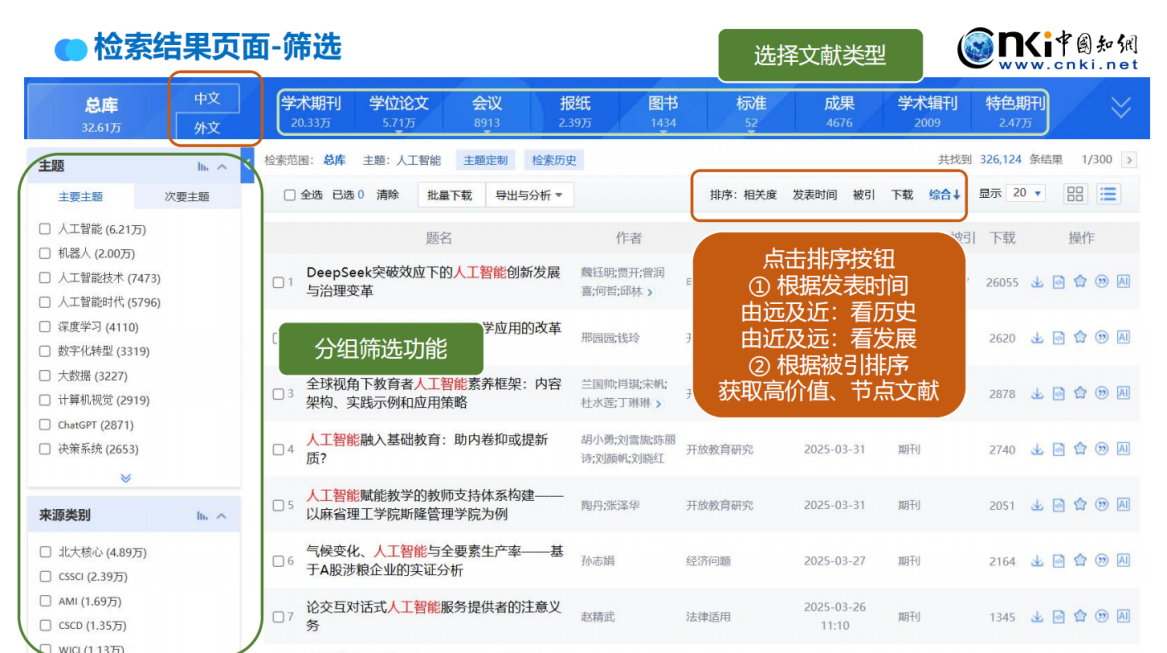This screenshot has width=1167, height=653.
Task: Open HTML reading icon for result 4
Action: [x=1058, y=450]
